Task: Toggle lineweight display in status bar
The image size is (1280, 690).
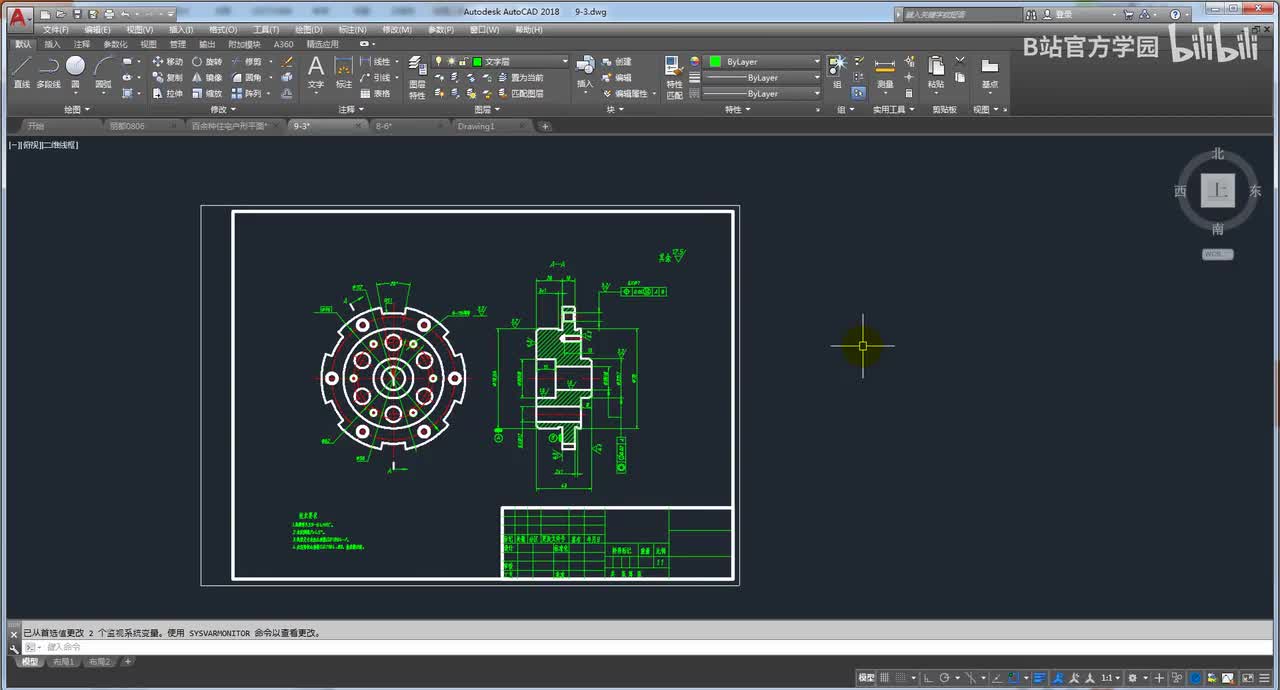Action: [x=1040, y=678]
